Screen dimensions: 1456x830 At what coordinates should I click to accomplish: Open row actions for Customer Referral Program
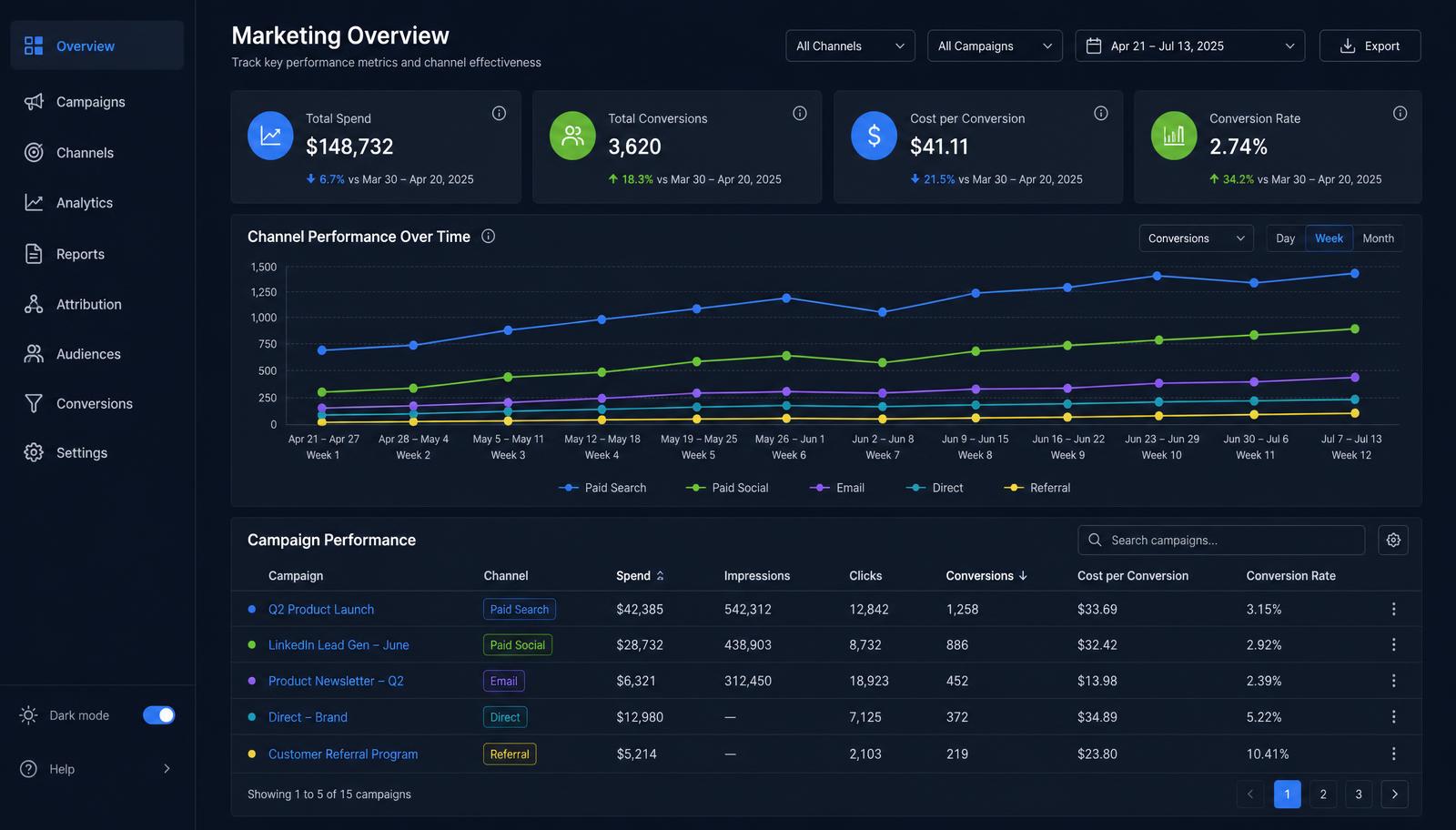[1393, 754]
